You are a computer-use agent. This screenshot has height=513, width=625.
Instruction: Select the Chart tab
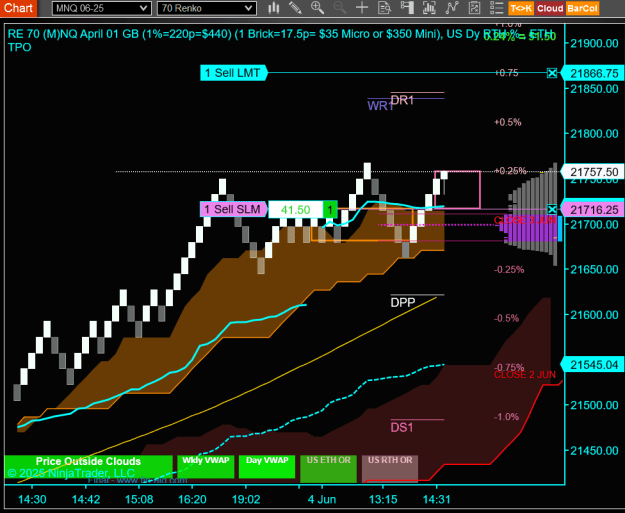pos(18,8)
